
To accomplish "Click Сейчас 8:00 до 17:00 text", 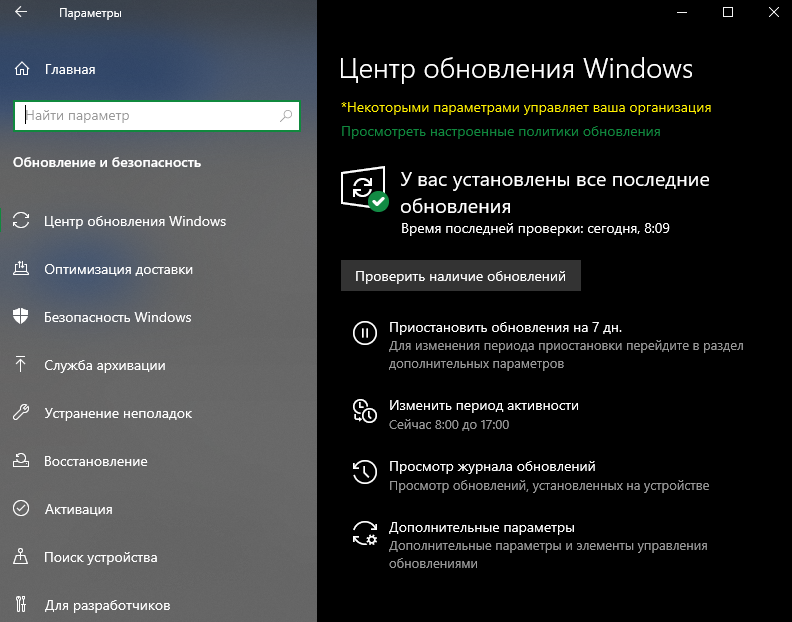I will tap(449, 424).
